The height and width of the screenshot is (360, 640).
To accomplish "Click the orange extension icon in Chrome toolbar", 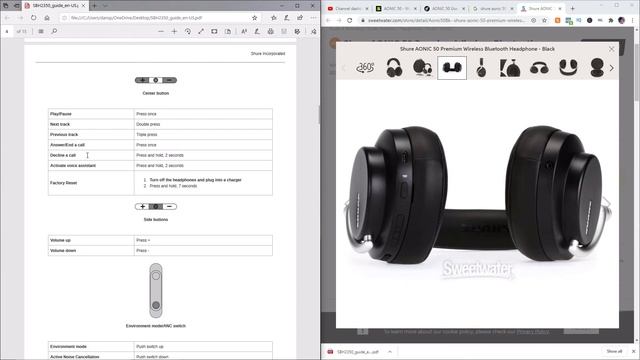I will [558, 20].
